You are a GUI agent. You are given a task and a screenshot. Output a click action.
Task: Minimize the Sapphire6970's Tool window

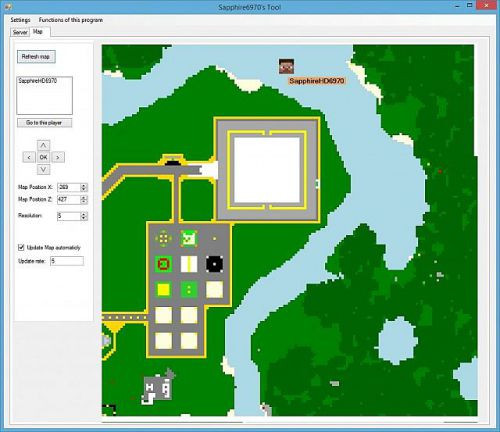tap(458, 6)
